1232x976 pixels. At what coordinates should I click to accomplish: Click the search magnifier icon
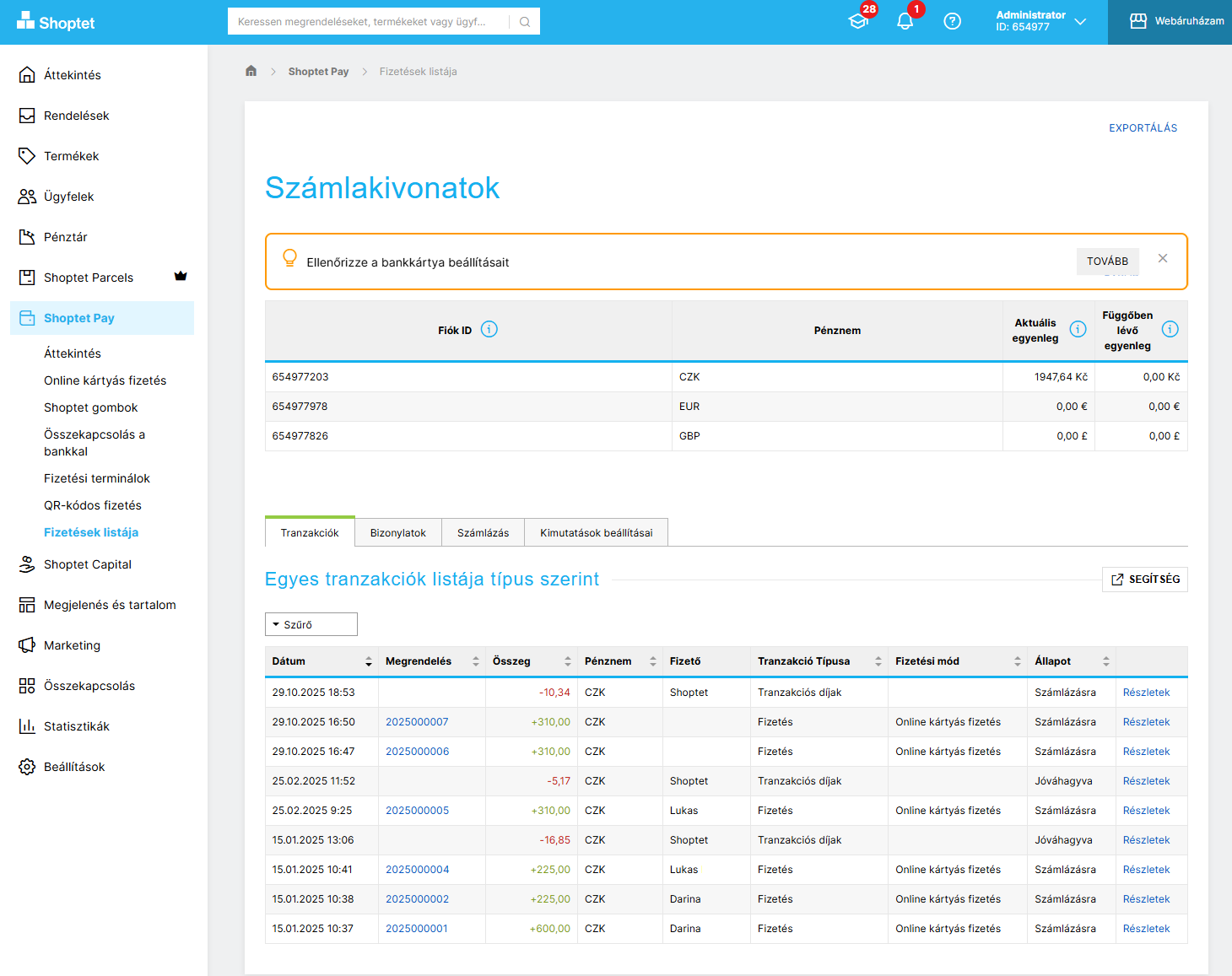(x=525, y=22)
